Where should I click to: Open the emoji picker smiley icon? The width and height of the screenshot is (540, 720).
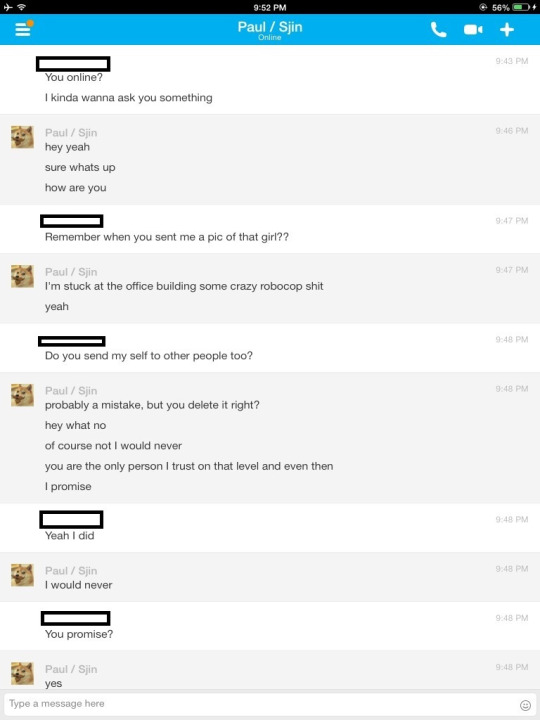pos(525,705)
